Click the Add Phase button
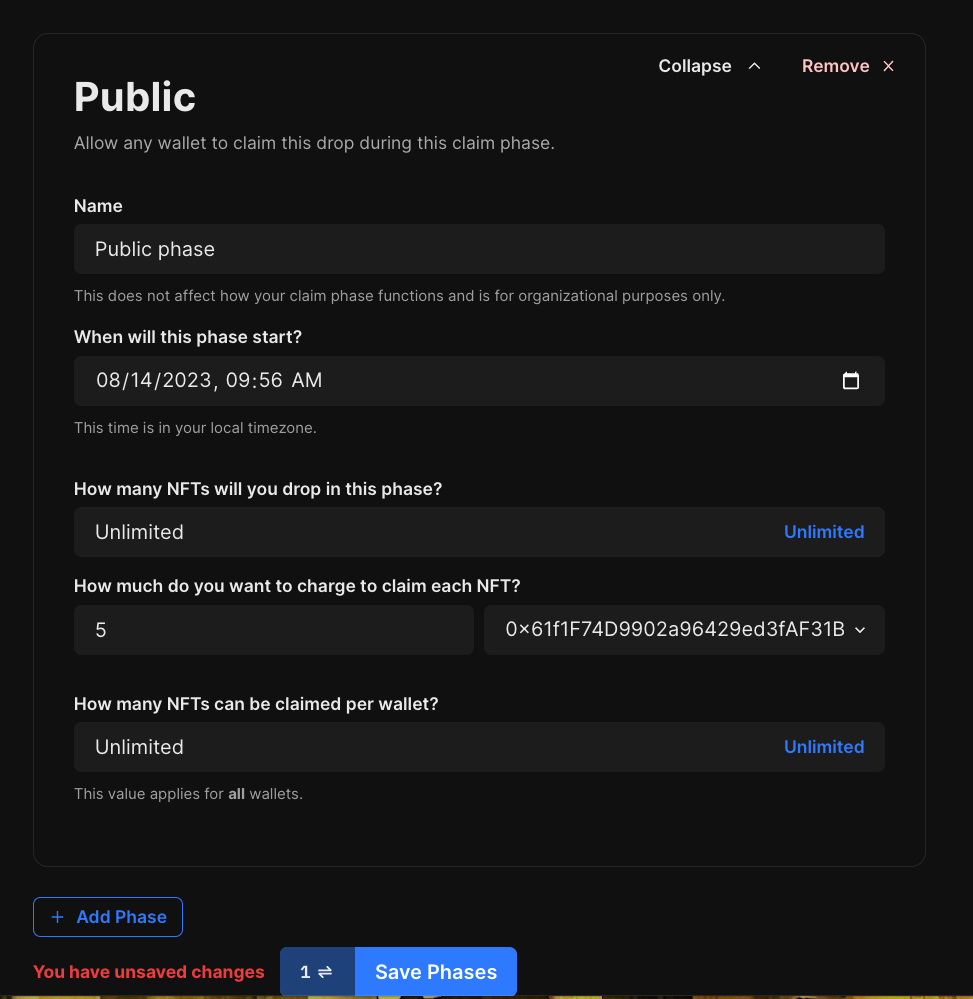The height and width of the screenshot is (999, 973). (x=108, y=917)
